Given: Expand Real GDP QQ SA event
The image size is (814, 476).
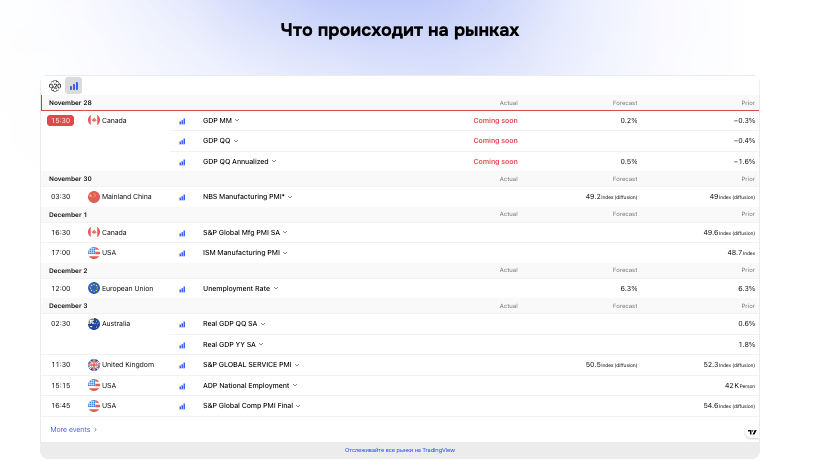Looking at the screenshot, I should coord(263,324).
